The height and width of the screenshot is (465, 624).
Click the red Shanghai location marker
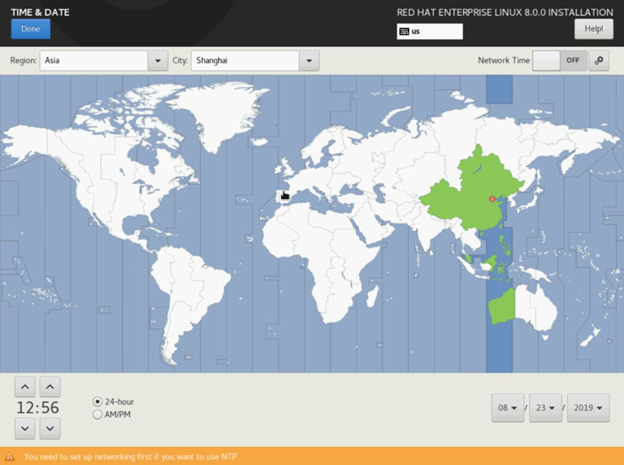coord(492,199)
